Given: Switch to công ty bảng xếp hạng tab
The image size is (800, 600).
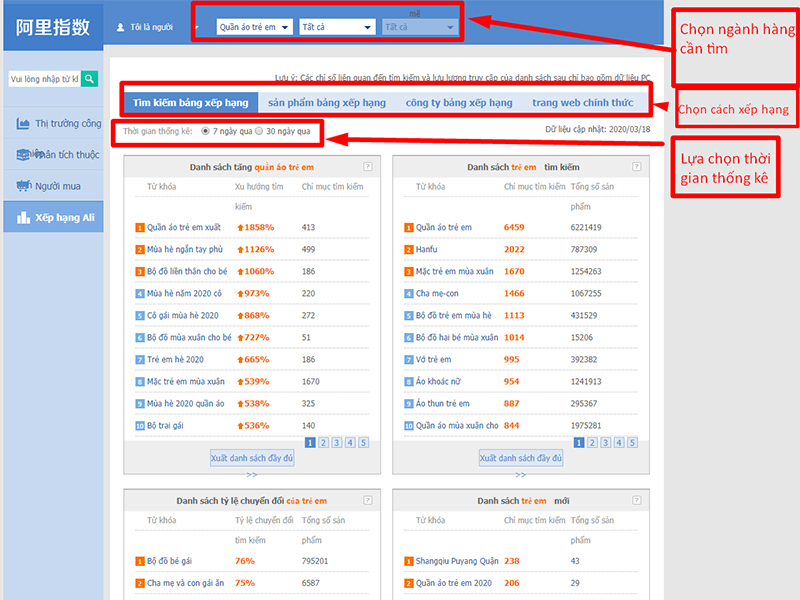Looking at the screenshot, I should pyautogui.click(x=459, y=103).
